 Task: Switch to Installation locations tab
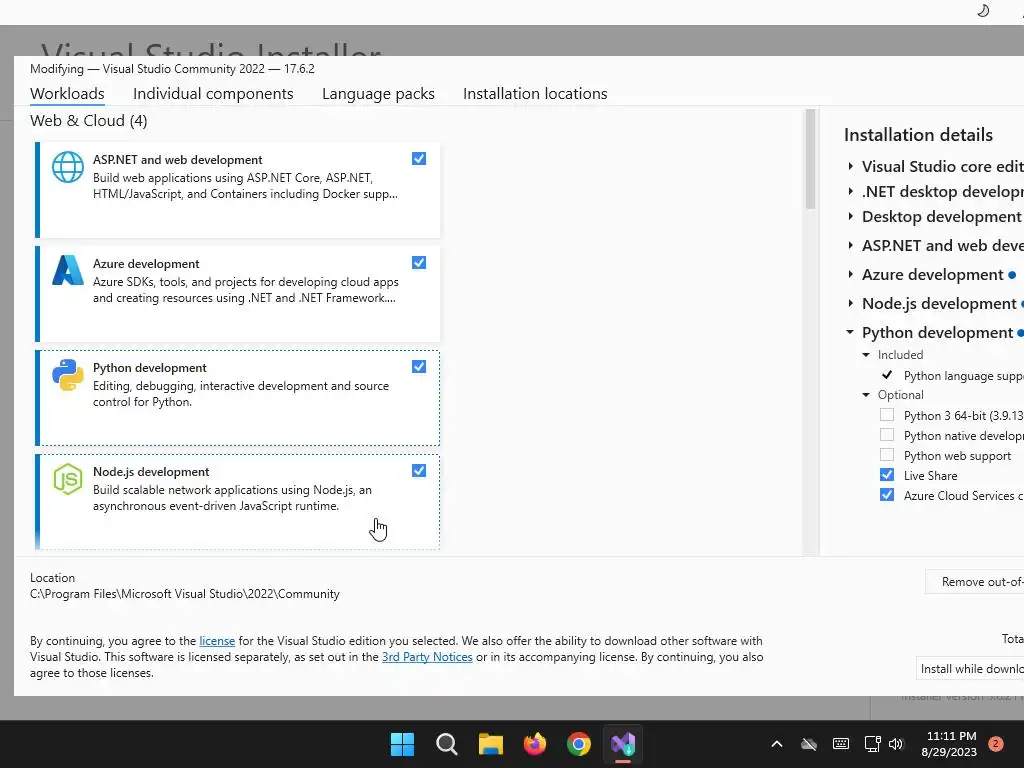535,93
